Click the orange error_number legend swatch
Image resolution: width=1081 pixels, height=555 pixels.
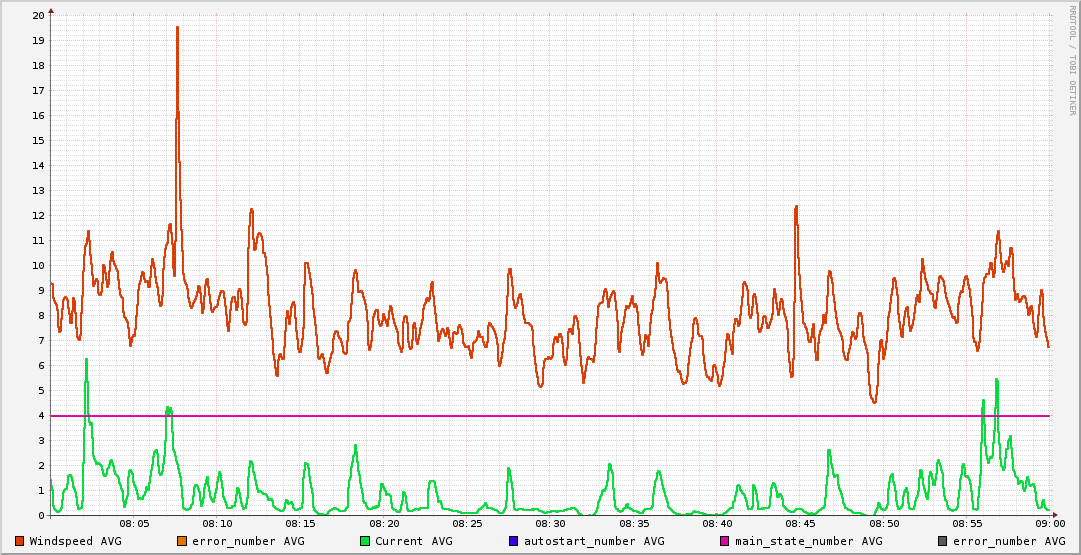coord(182,541)
